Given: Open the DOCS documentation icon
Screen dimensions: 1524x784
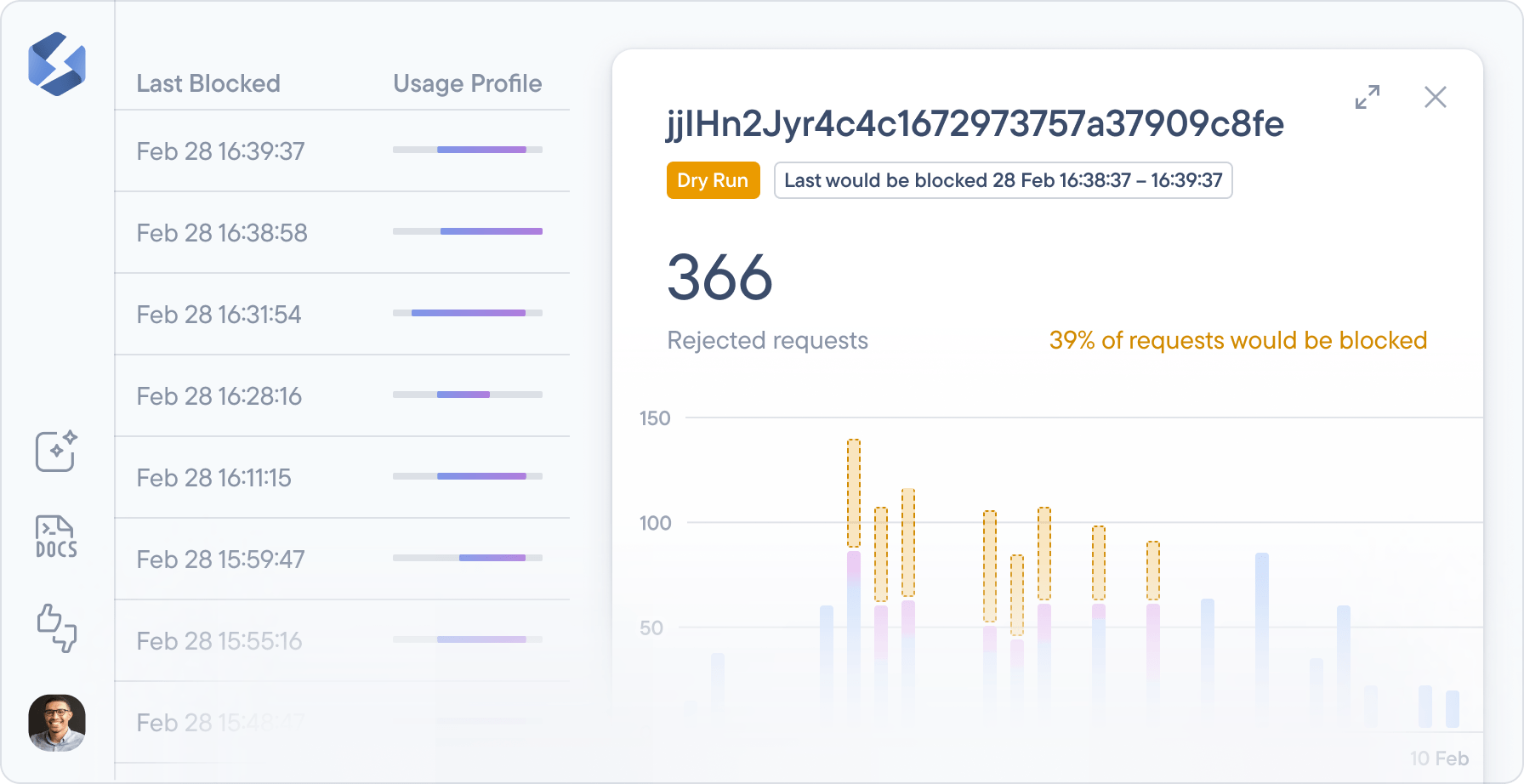Looking at the screenshot, I should (56, 537).
